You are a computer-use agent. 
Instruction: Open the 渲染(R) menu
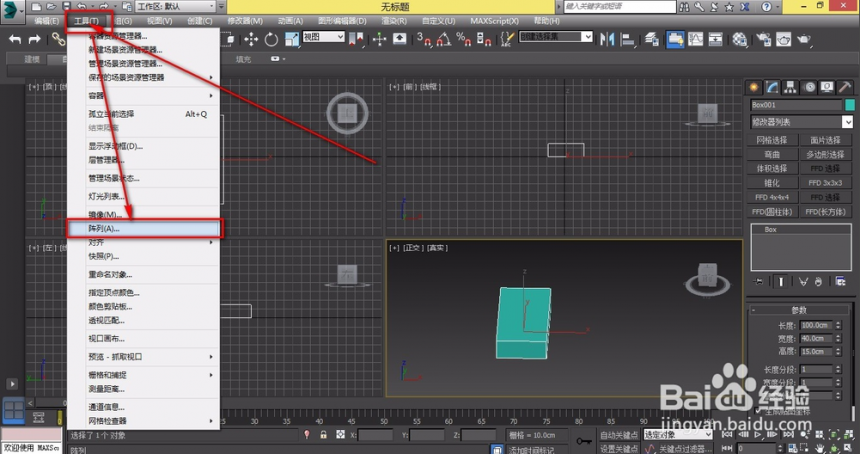point(394,21)
